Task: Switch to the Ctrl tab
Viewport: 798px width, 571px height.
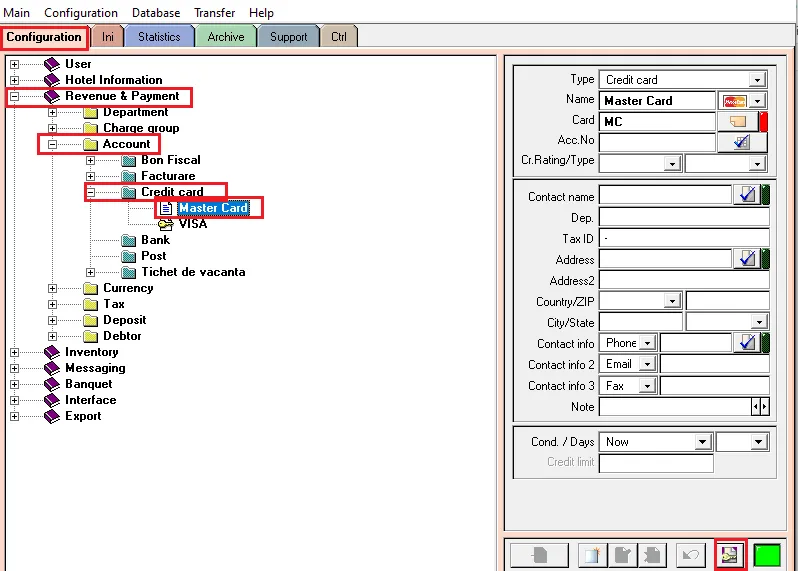Action: click(339, 37)
